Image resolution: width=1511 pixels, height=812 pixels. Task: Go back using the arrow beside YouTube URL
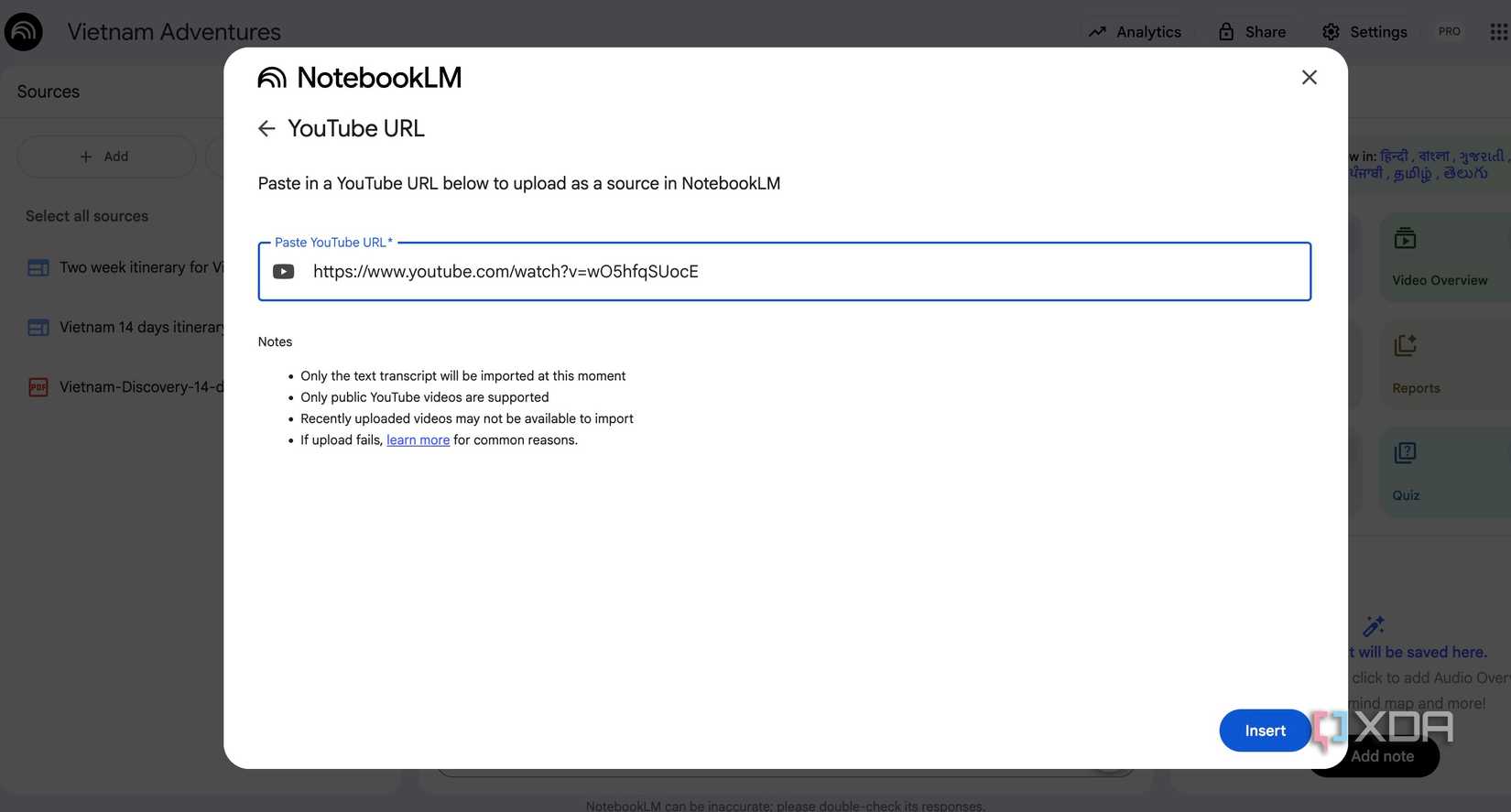point(266,129)
